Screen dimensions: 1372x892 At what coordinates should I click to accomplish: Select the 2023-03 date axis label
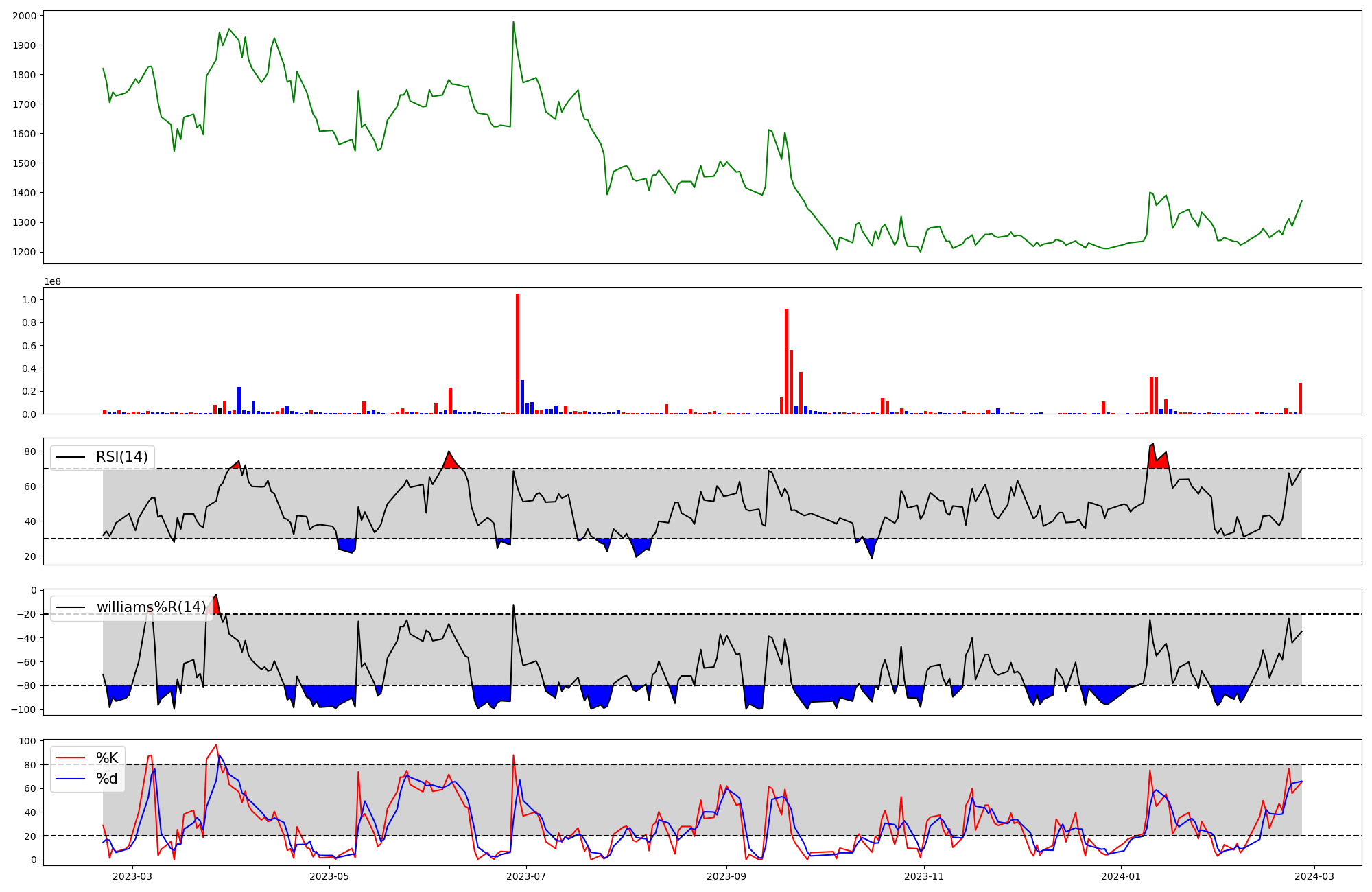tap(132, 876)
